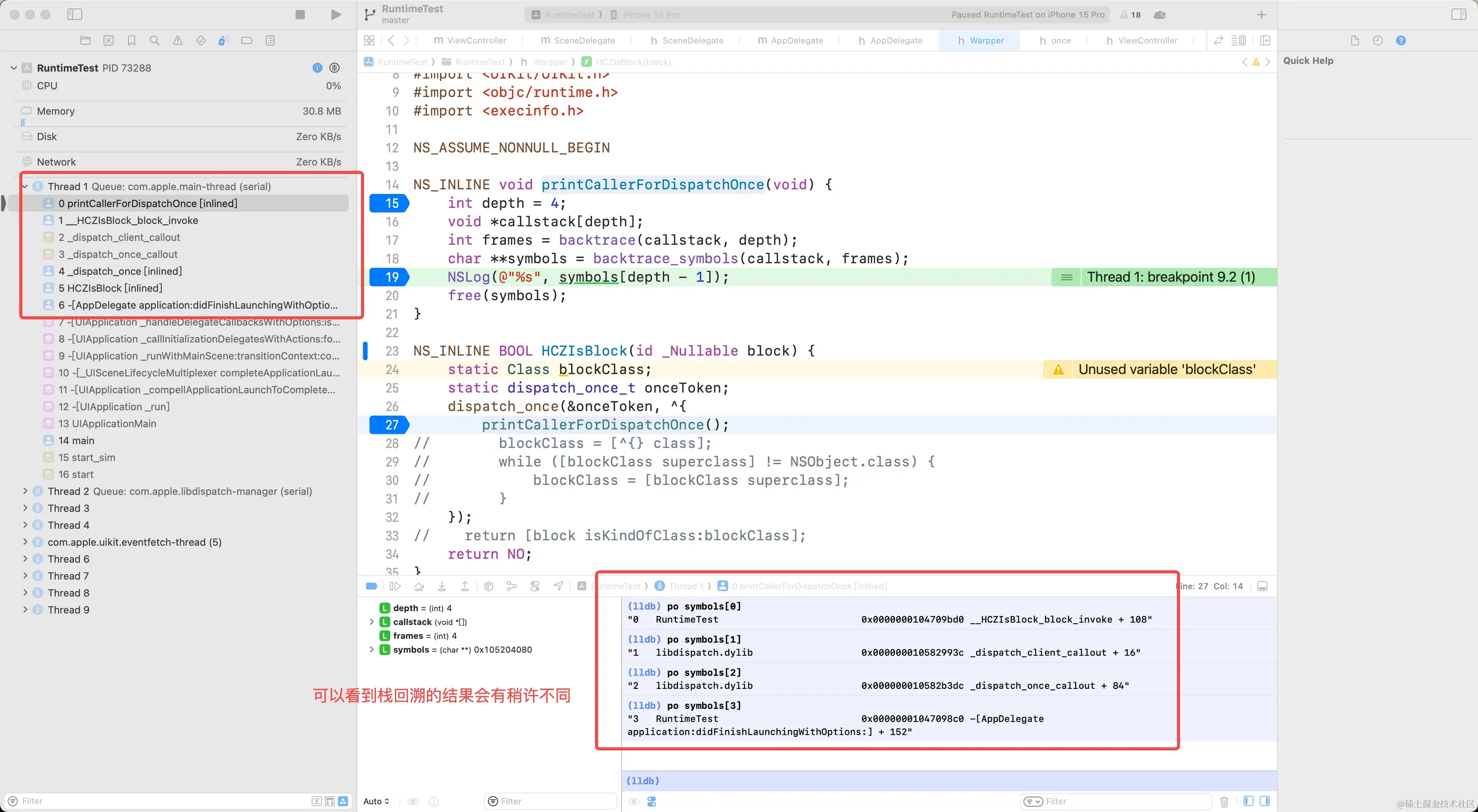Open the Test navigator diamond icon
Screen dimensions: 1478x812
pyautogui.click(x=201, y=40)
